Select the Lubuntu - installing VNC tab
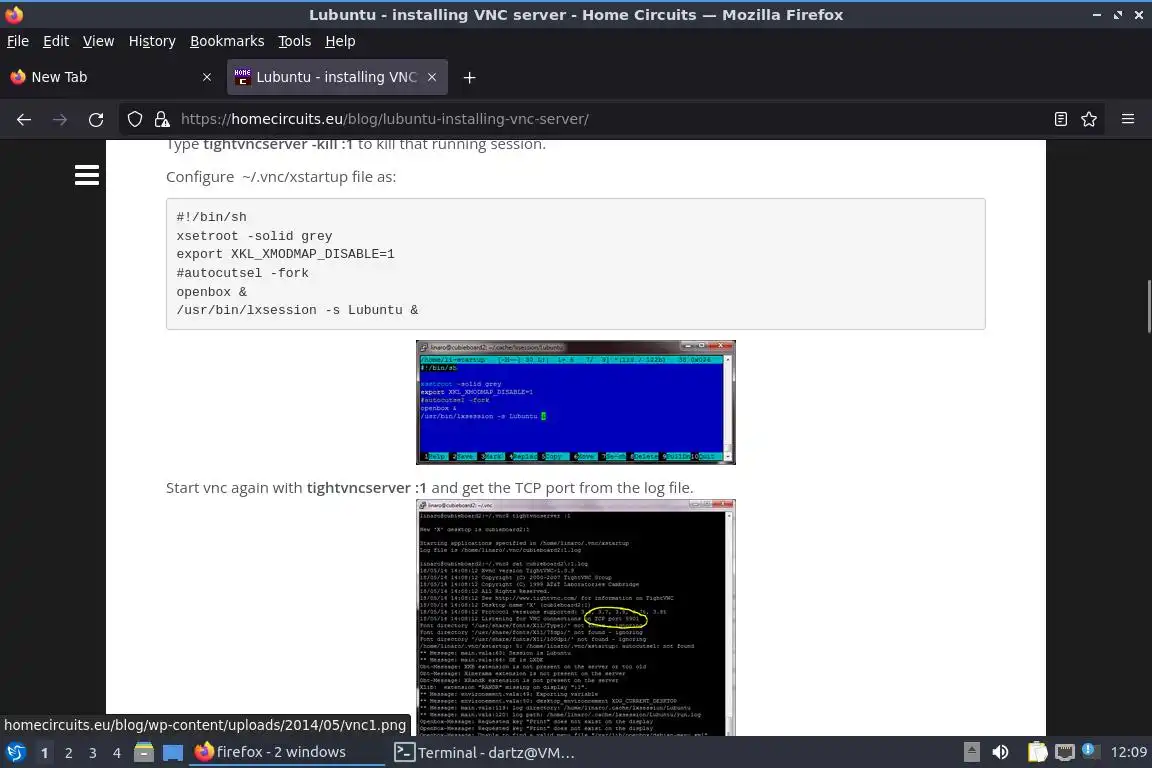The image size is (1152, 768). (x=337, y=77)
